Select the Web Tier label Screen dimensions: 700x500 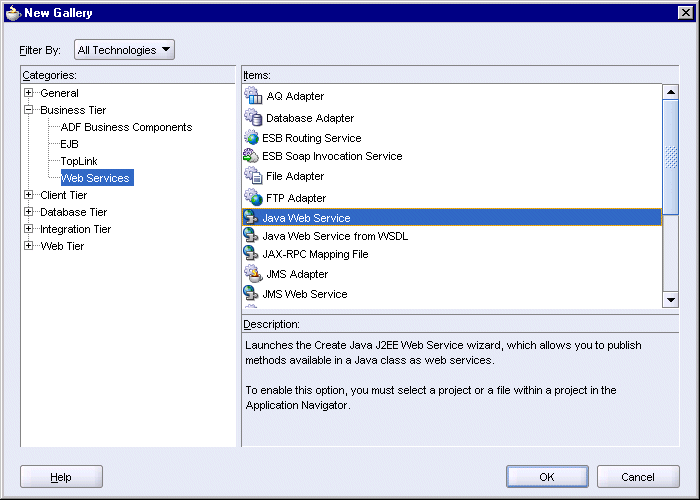click(x=62, y=246)
